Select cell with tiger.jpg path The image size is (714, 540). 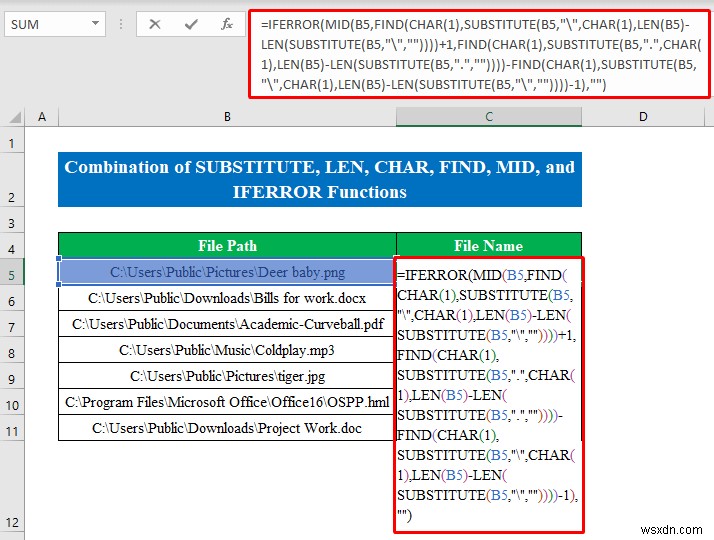click(227, 376)
